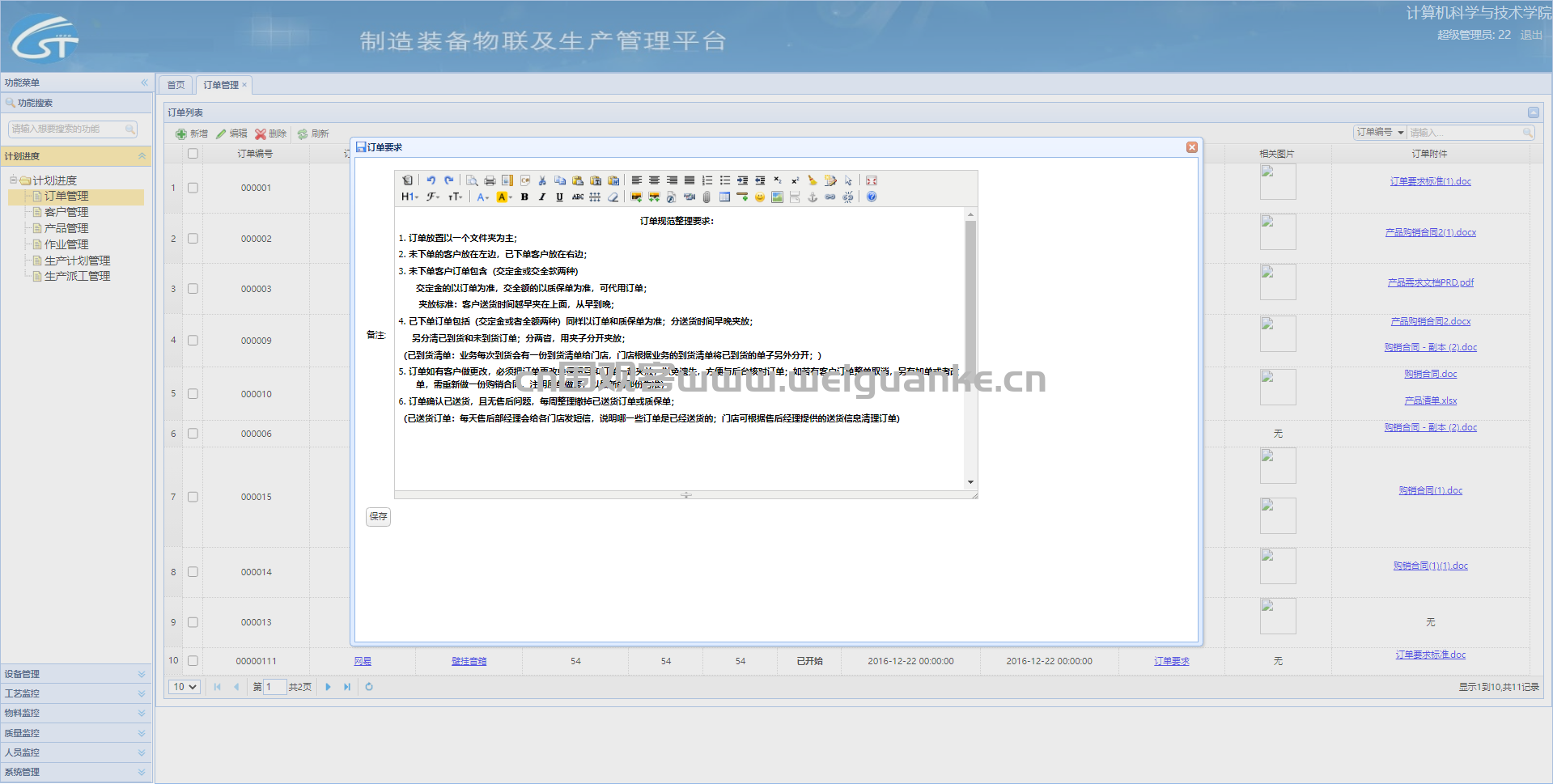
Task: Open 生产计划管理 in the tree menu
Action: pyautogui.click(x=77, y=261)
